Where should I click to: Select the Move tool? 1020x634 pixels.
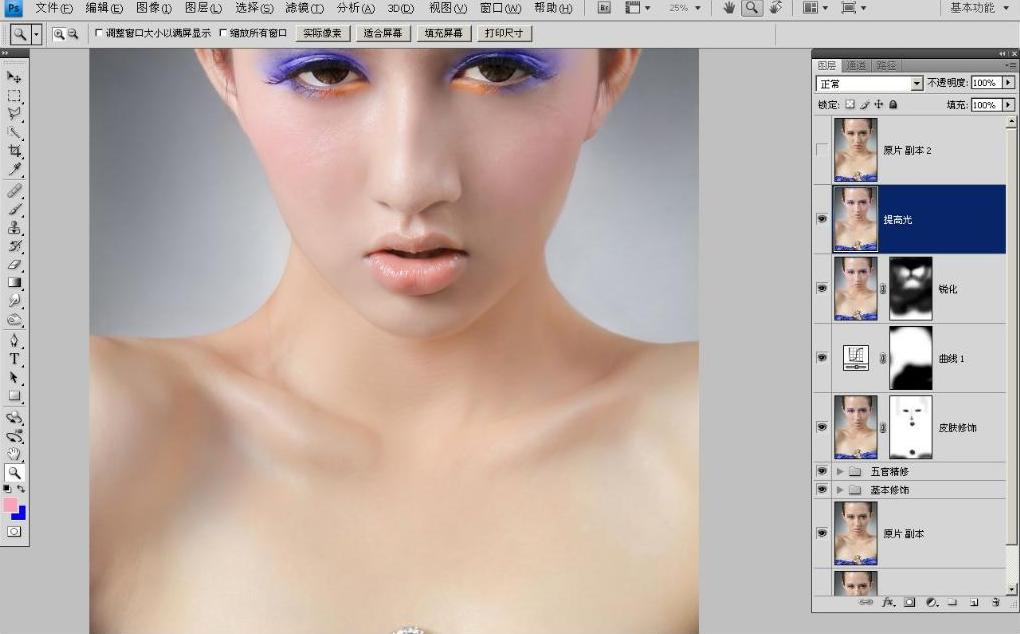point(14,77)
